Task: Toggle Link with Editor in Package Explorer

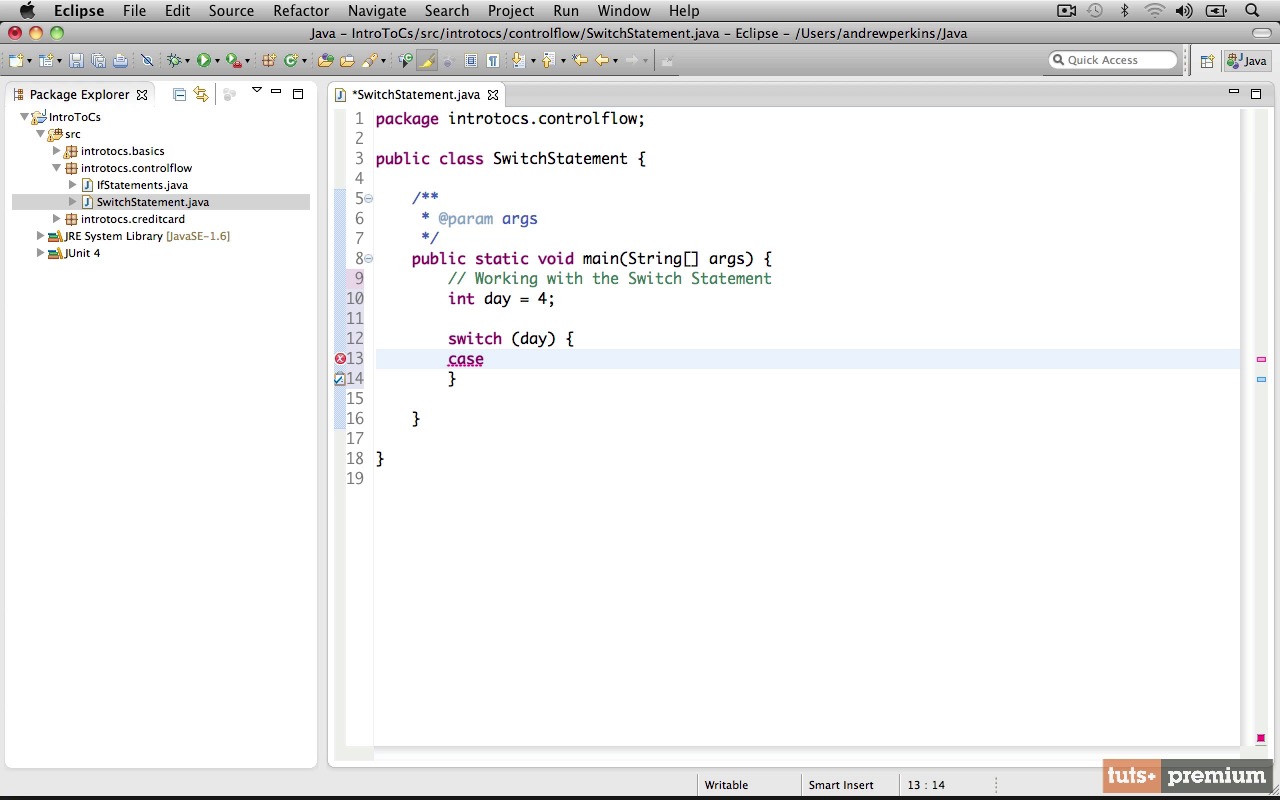Action: 201,94
